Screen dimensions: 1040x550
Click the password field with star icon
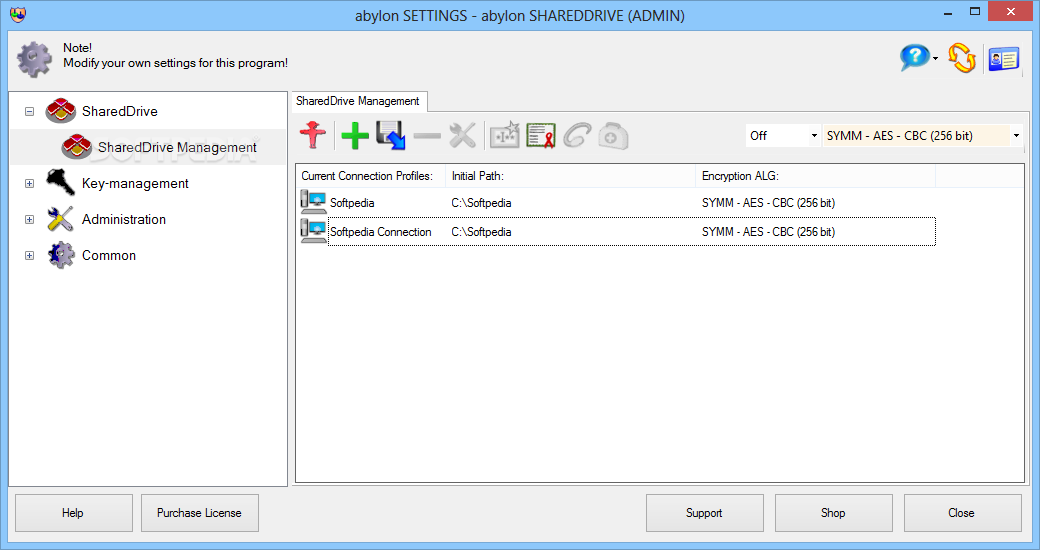point(505,135)
